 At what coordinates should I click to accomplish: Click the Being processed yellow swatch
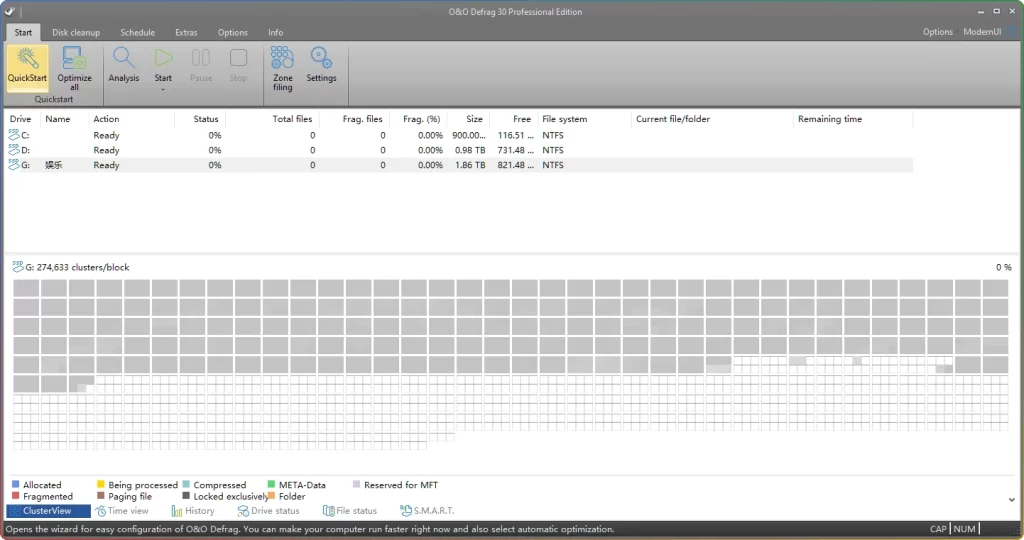pyautogui.click(x=101, y=484)
